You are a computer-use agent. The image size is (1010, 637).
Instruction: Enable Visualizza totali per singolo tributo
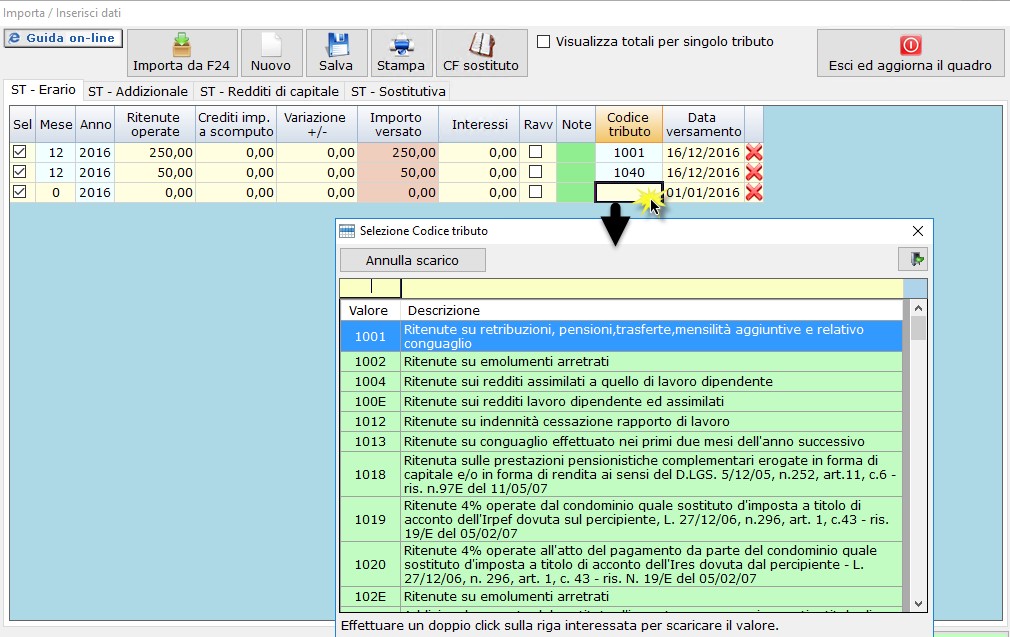coord(544,42)
